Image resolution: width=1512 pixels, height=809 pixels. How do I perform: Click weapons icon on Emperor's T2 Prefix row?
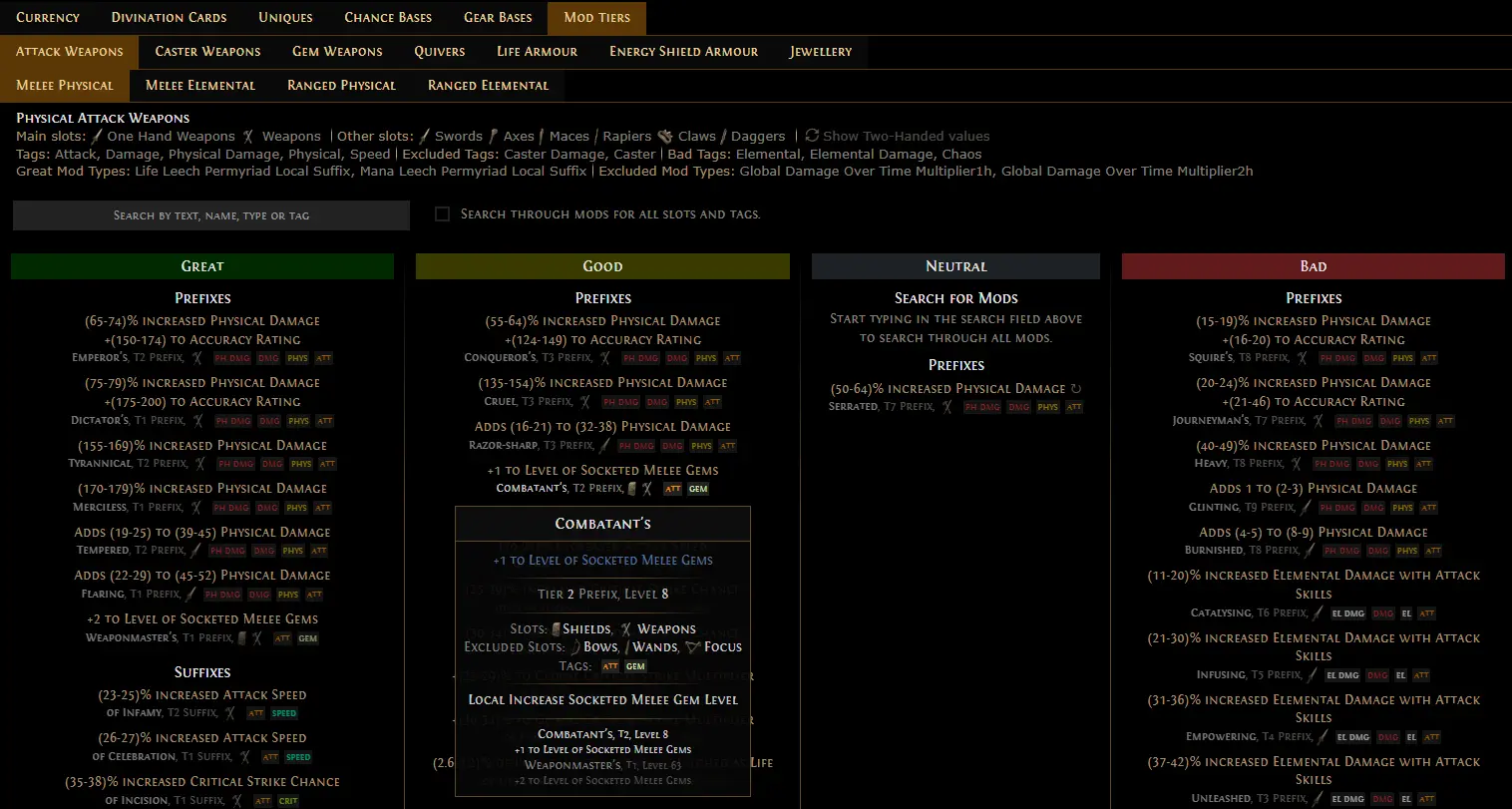click(x=197, y=358)
